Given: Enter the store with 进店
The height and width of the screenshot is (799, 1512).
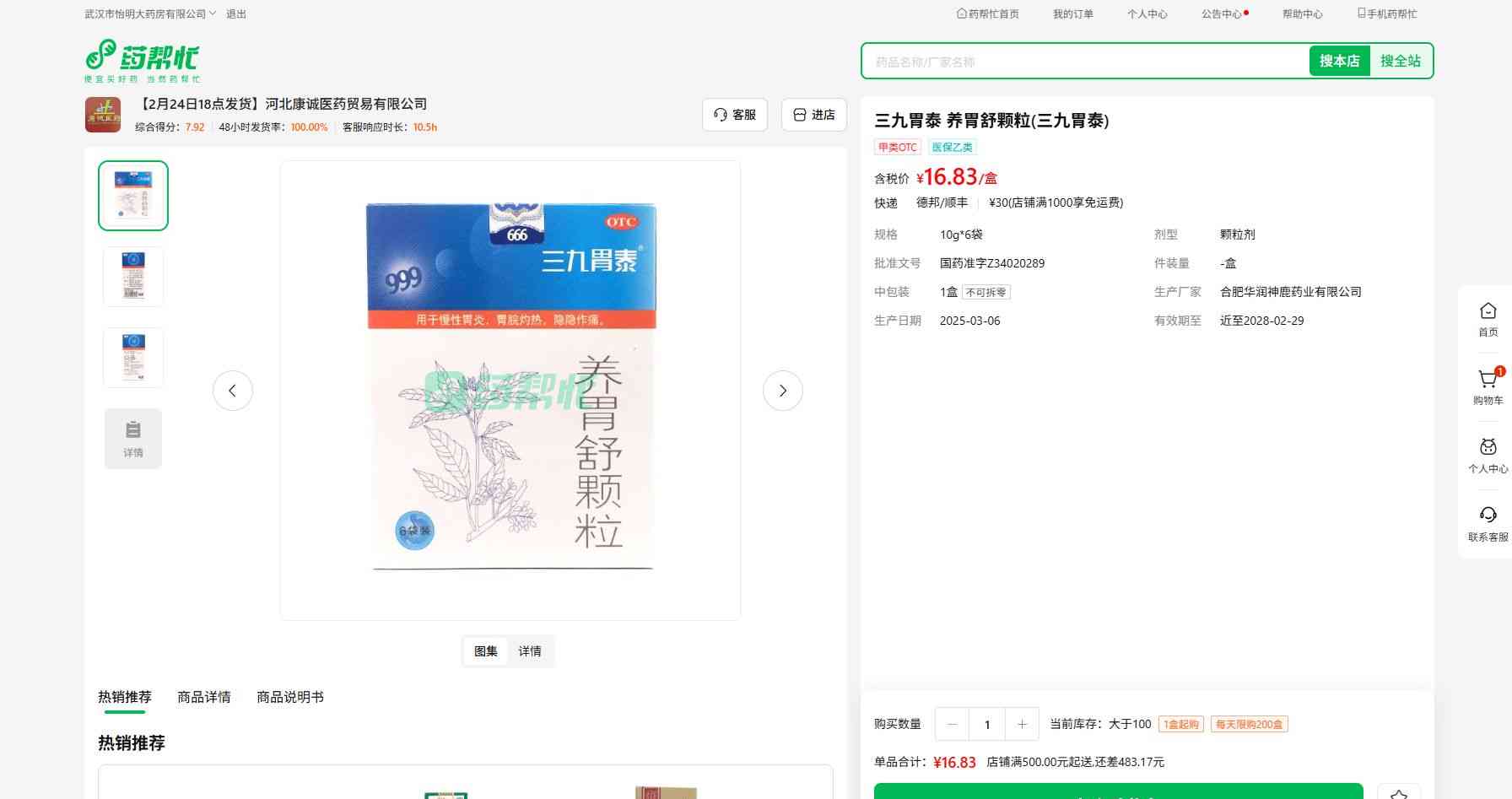Looking at the screenshot, I should coord(813,115).
